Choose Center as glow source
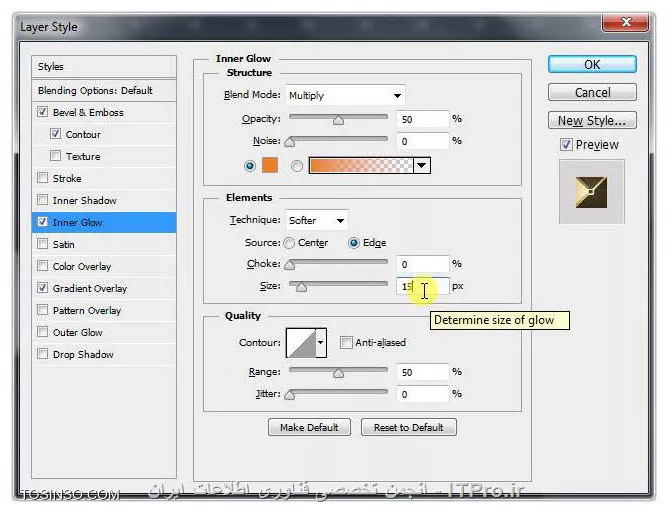 click(289, 243)
